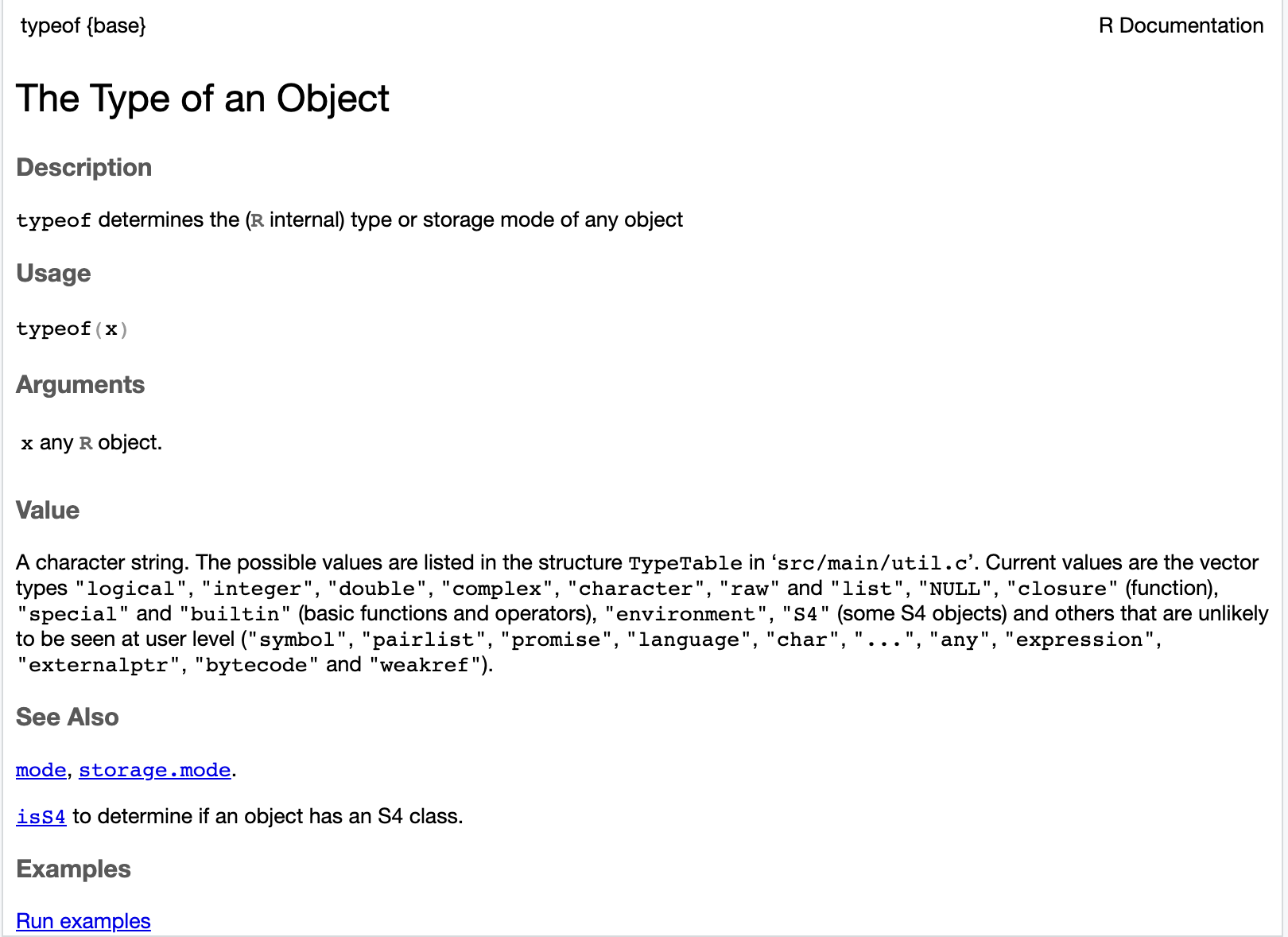Click the See Also section heading
Image resolution: width=1288 pixels, height=937 pixels.
(68, 717)
